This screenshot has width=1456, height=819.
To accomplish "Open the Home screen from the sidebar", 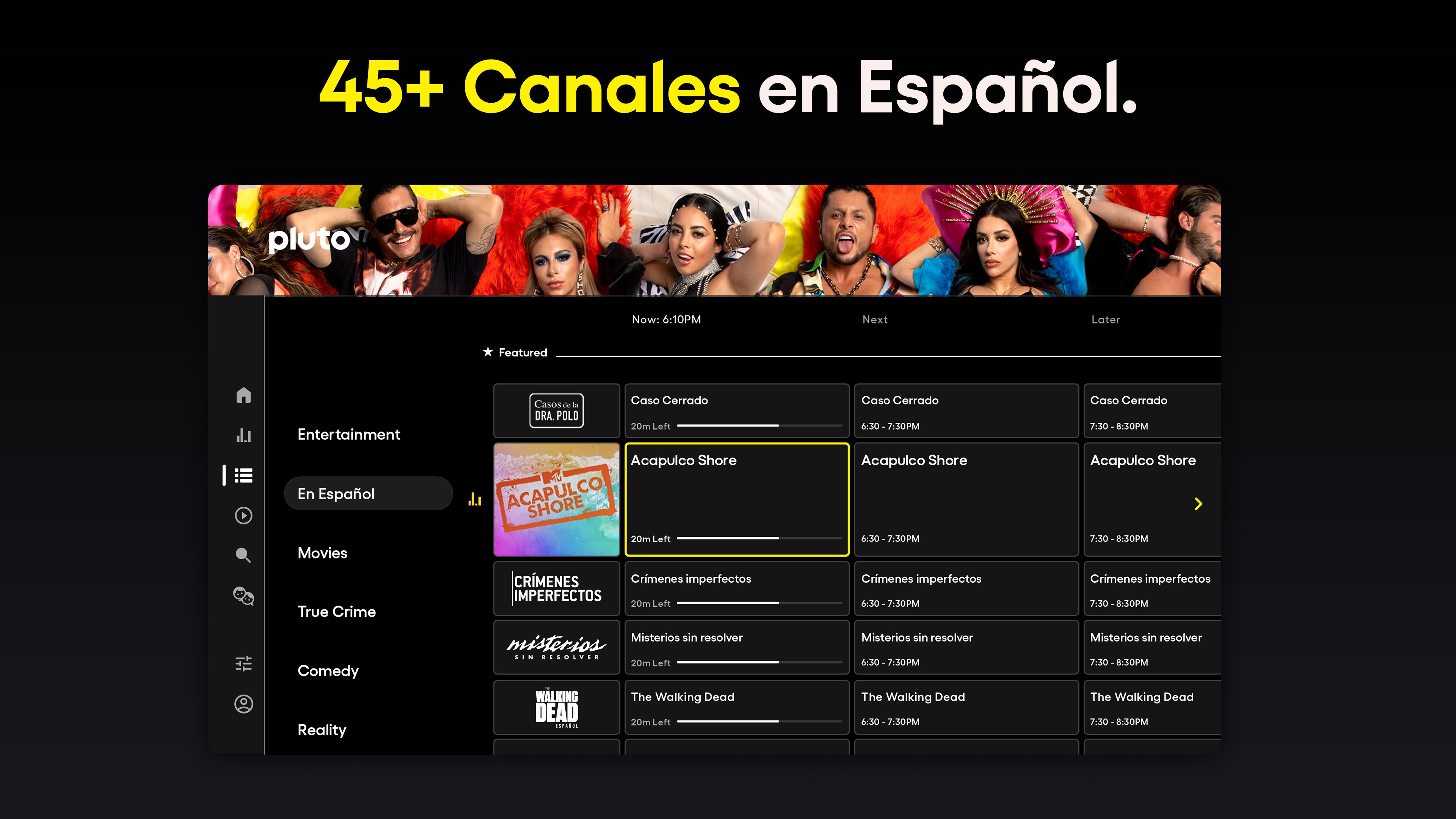I will (243, 395).
